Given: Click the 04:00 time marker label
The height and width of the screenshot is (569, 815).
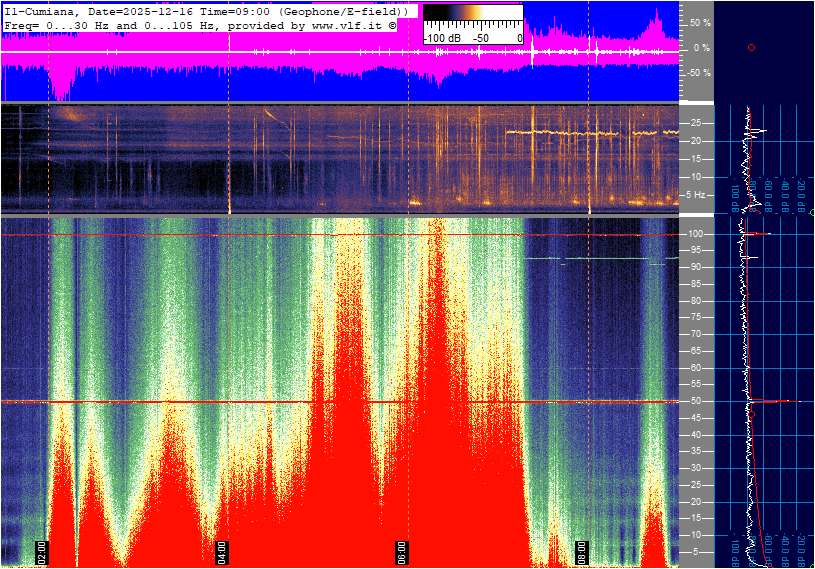Looking at the screenshot, I should (x=221, y=551).
